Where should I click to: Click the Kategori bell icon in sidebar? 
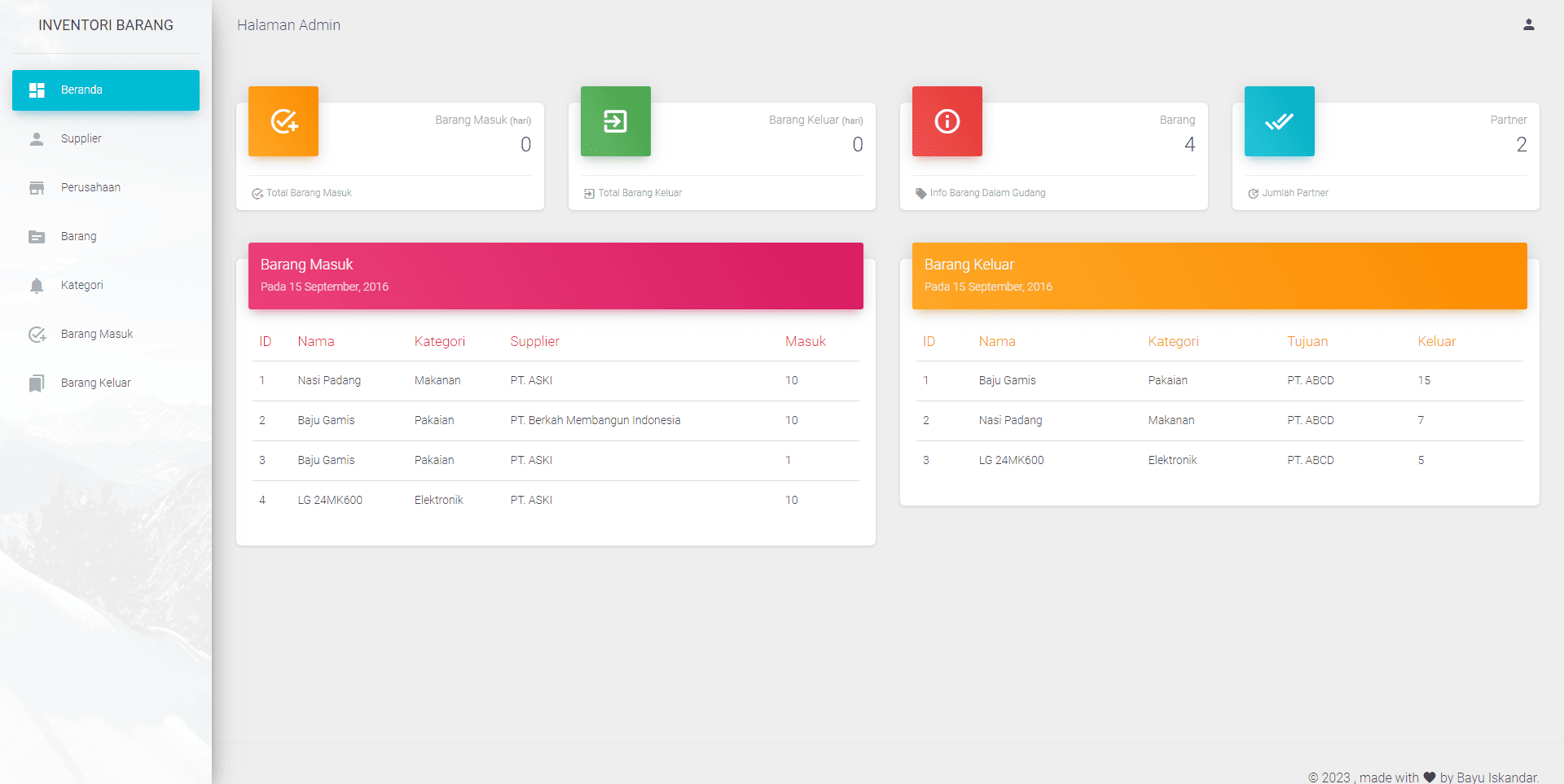(x=37, y=286)
